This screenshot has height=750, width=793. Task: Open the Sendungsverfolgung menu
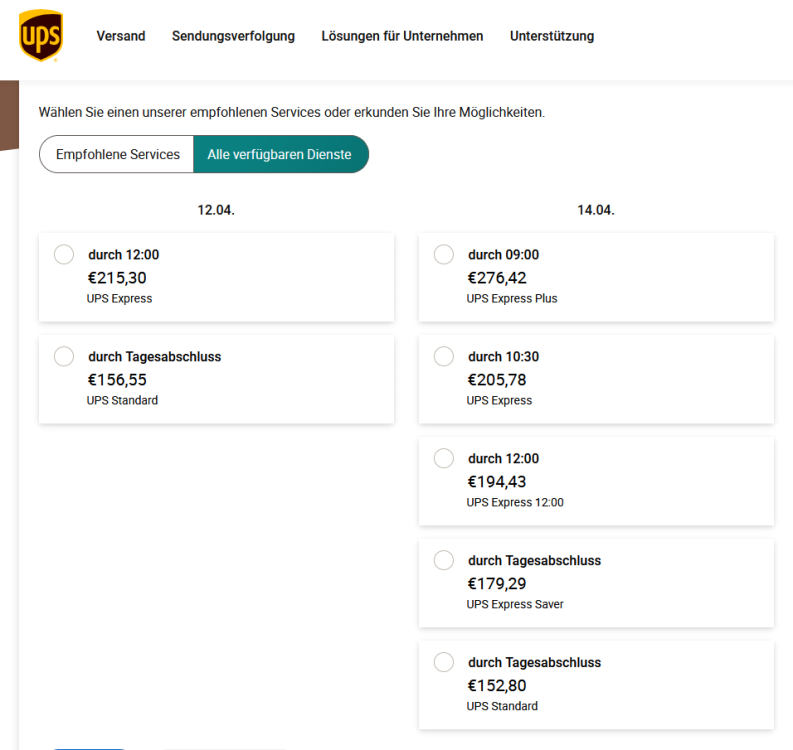[x=233, y=36]
